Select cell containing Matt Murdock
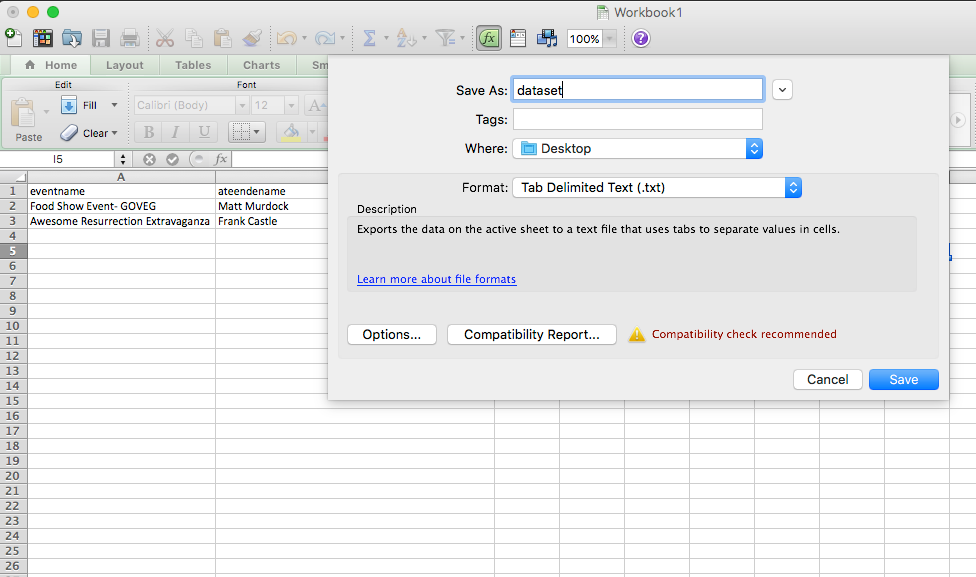 272,206
